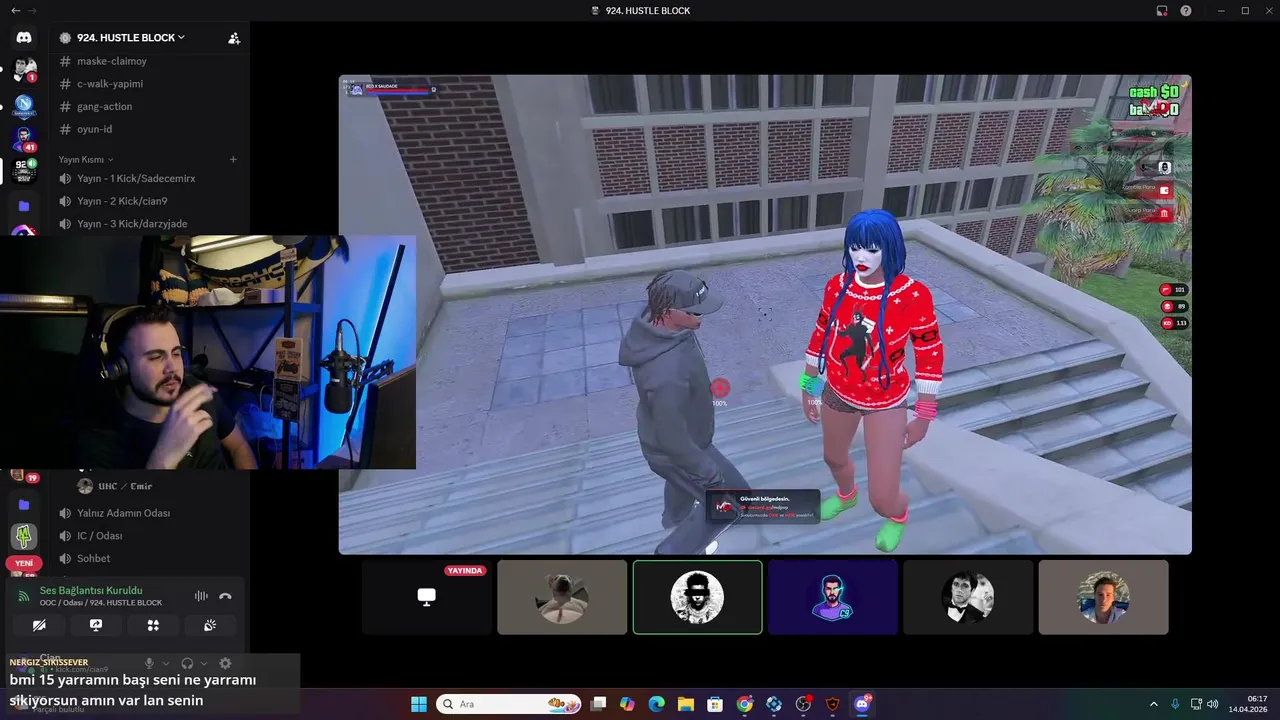Image resolution: width=1280 pixels, height=720 pixels.
Task: Share your screen button
Action: 96,625
